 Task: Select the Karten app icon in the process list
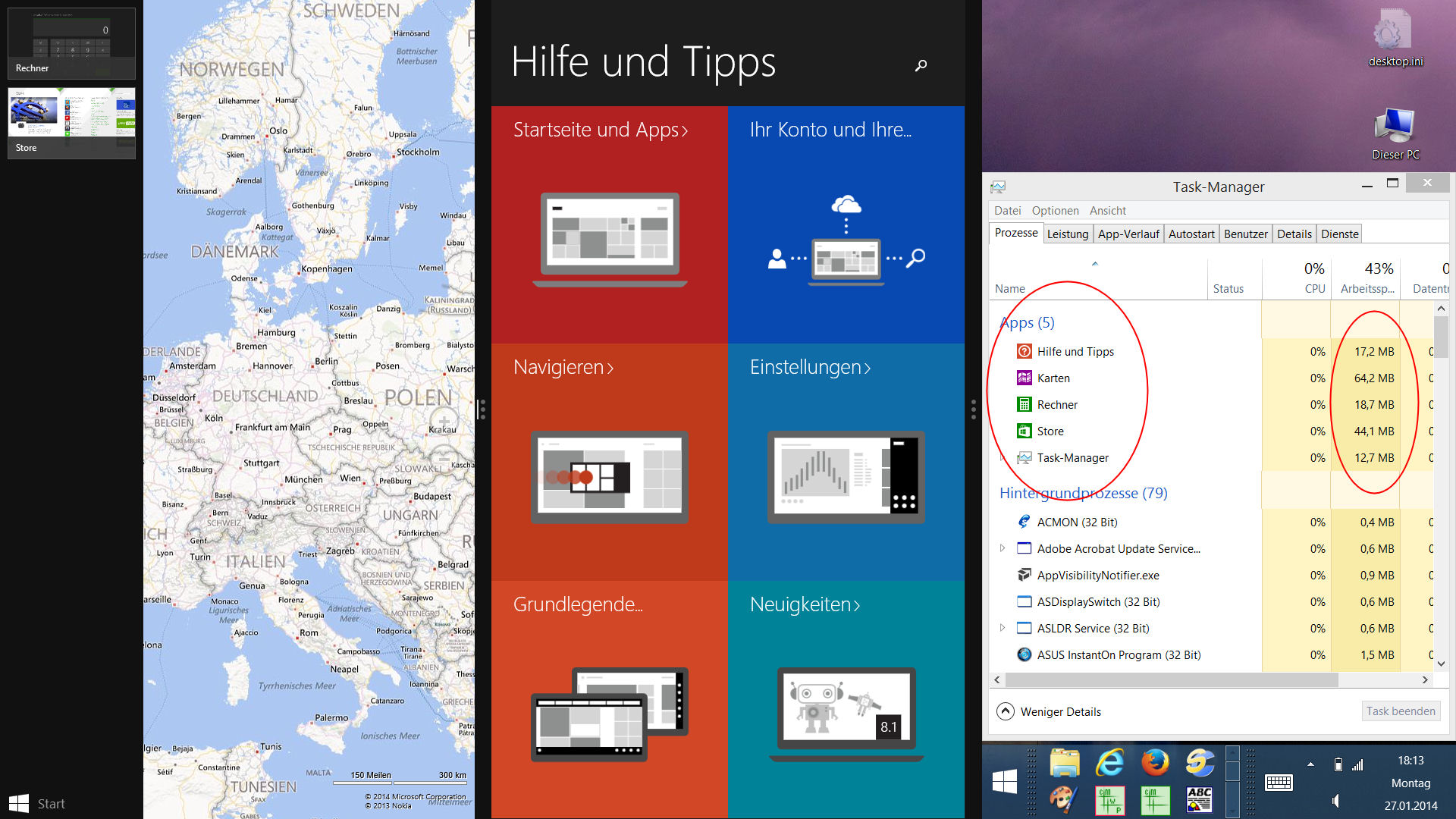[1024, 378]
